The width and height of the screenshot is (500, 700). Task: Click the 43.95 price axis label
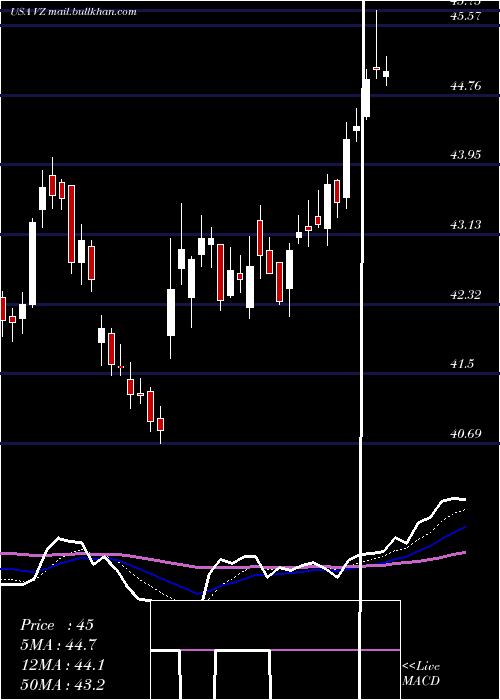point(466,155)
